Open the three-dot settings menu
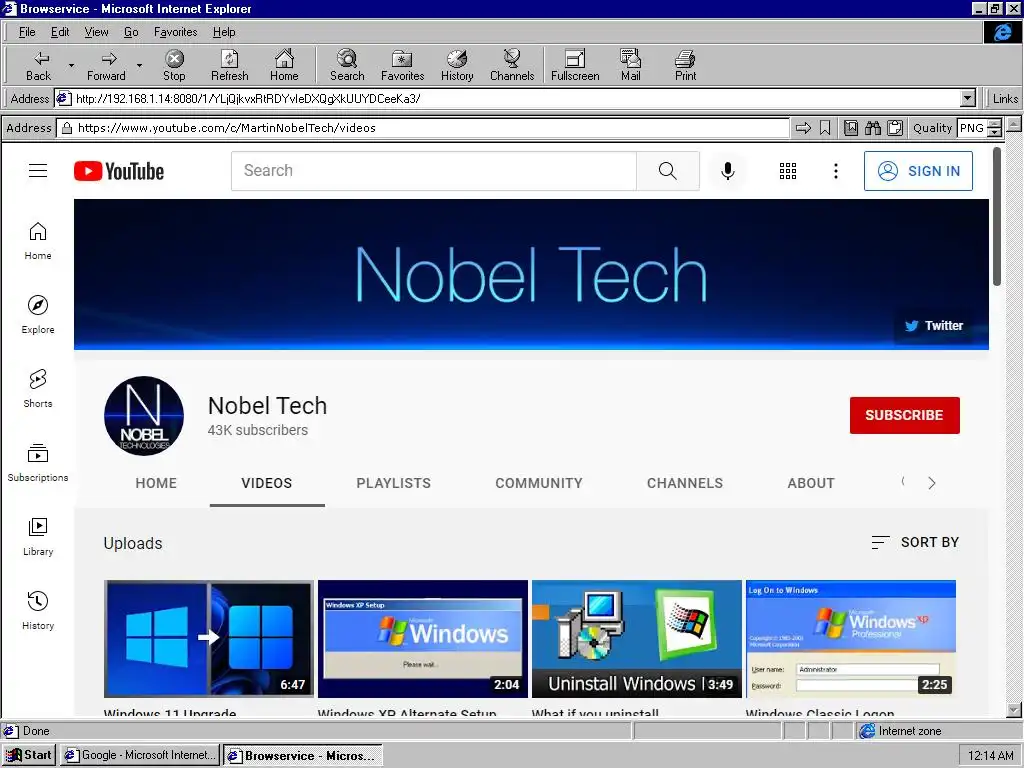The height and width of the screenshot is (768, 1024). click(835, 171)
